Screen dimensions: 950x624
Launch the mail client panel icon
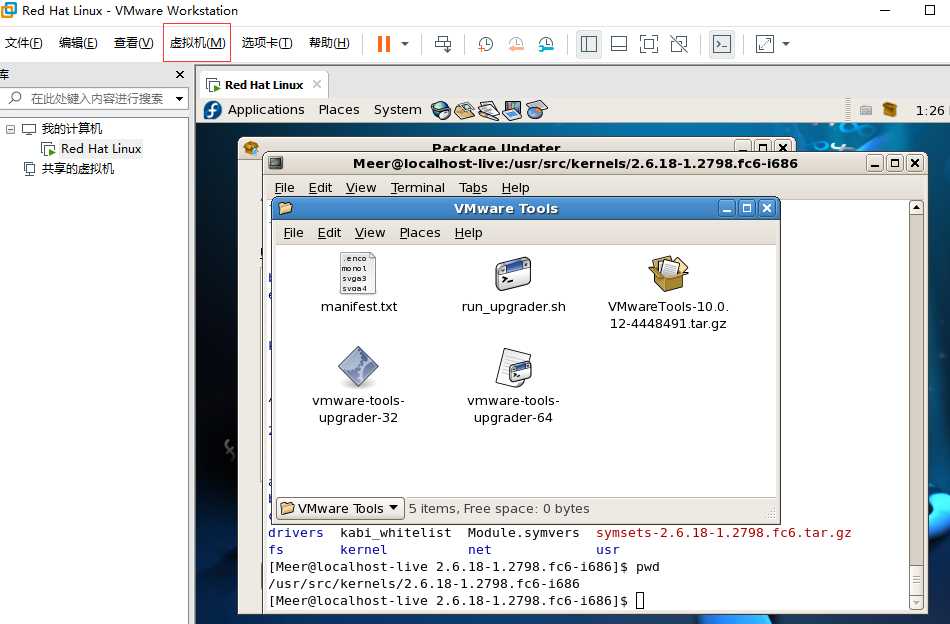tap(465, 110)
